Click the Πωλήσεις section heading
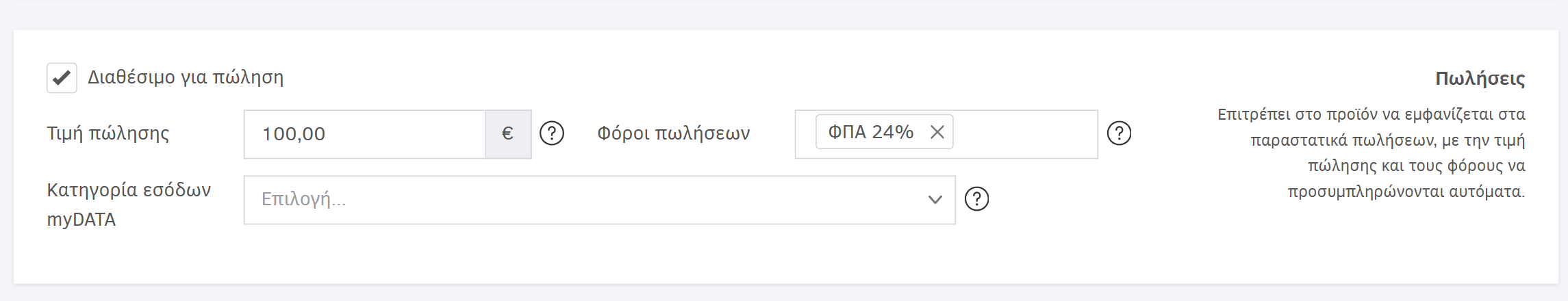The height and width of the screenshot is (301, 1568). coord(1480,79)
